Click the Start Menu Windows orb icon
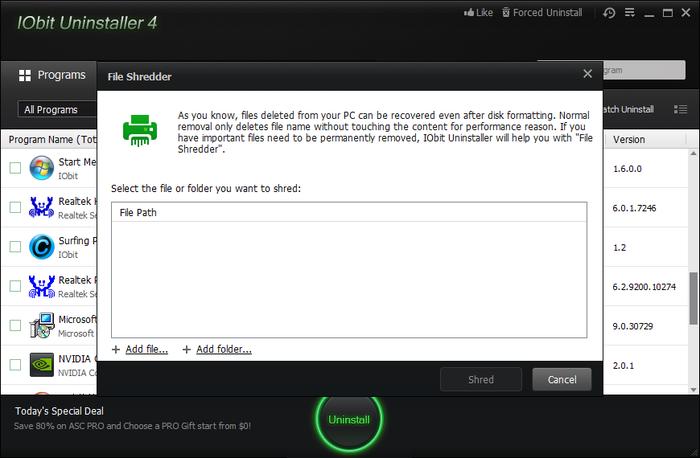 click(x=42, y=168)
